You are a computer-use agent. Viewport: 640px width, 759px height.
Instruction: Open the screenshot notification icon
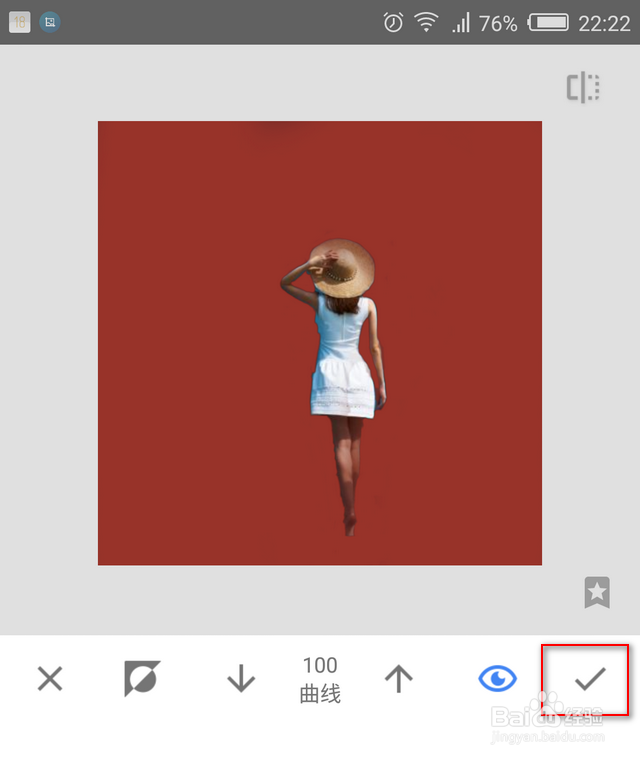(49, 22)
